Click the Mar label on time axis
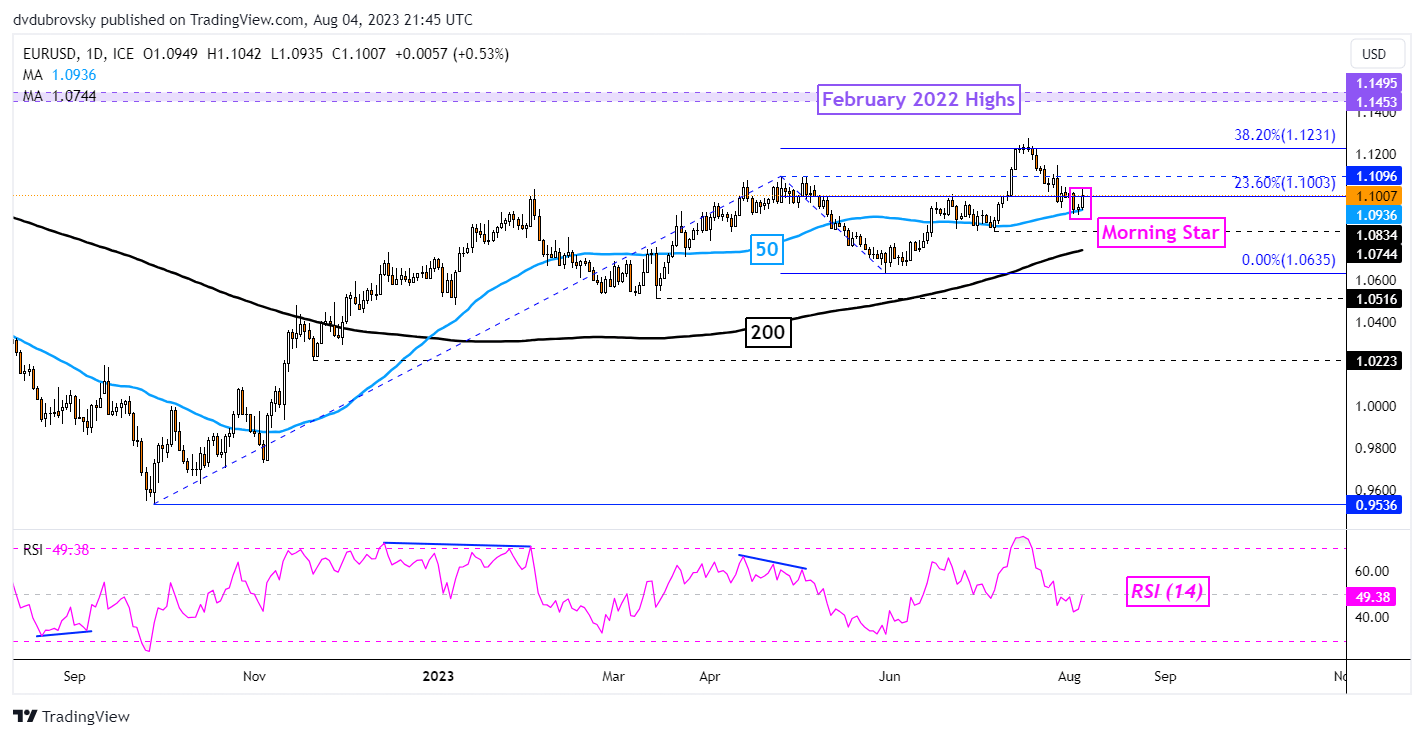1424x738 pixels. click(613, 676)
